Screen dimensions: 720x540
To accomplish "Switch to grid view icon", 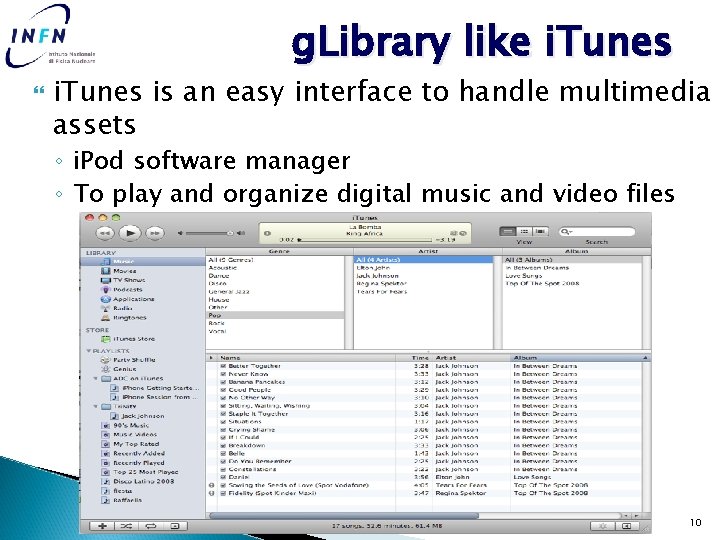I will coord(524,231).
